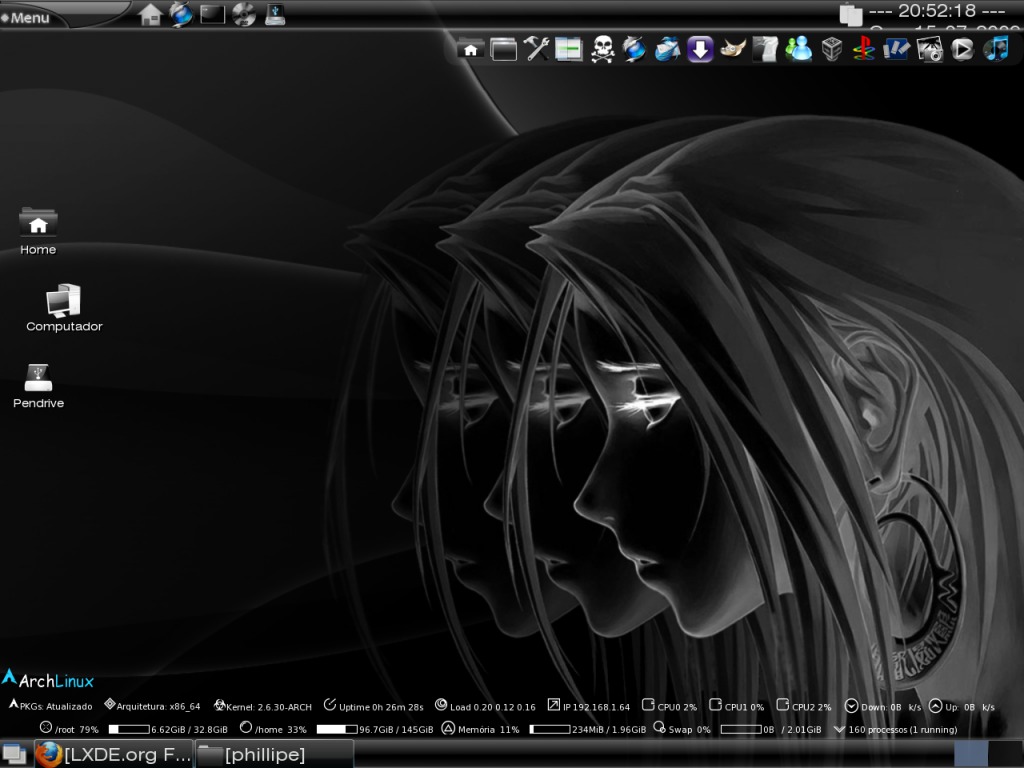Launch the VirtualBox cube icon
The height and width of the screenshot is (768, 1024).
(831, 49)
